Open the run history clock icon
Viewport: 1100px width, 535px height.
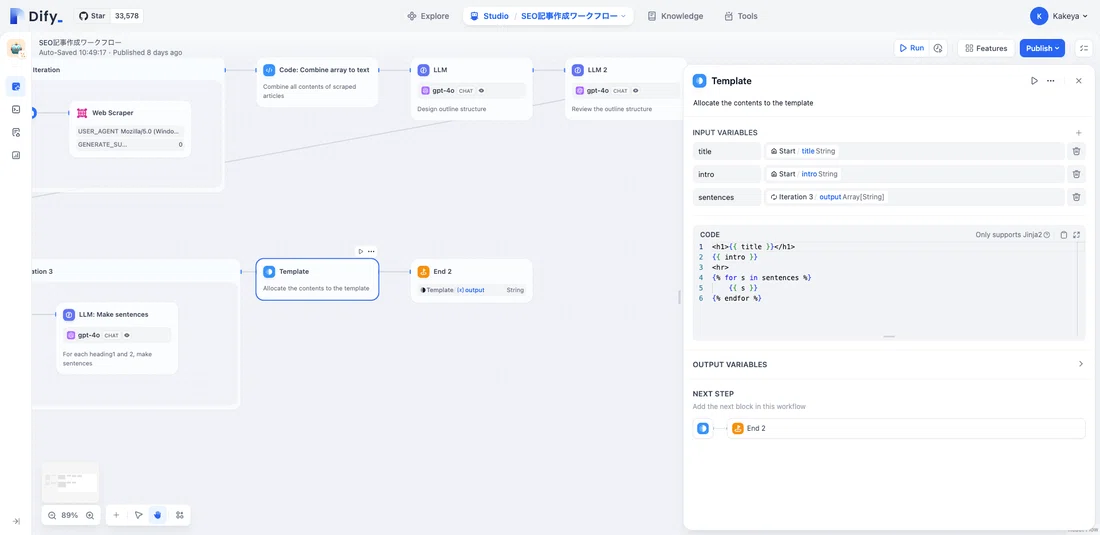(x=938, y=48)
